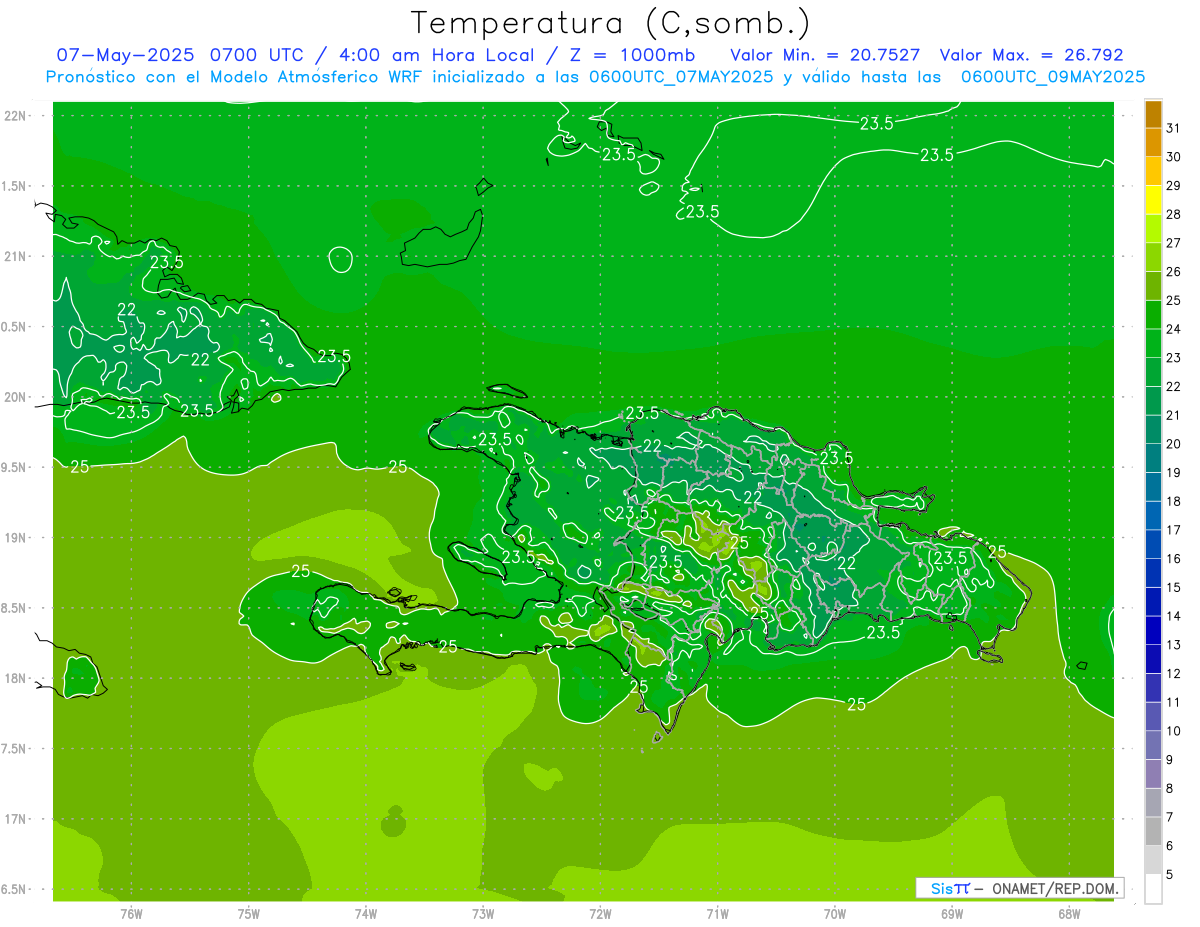This screenshot has height=927, width=1200.
Task: Click the 75W longitude axis label
Action: 249,914
